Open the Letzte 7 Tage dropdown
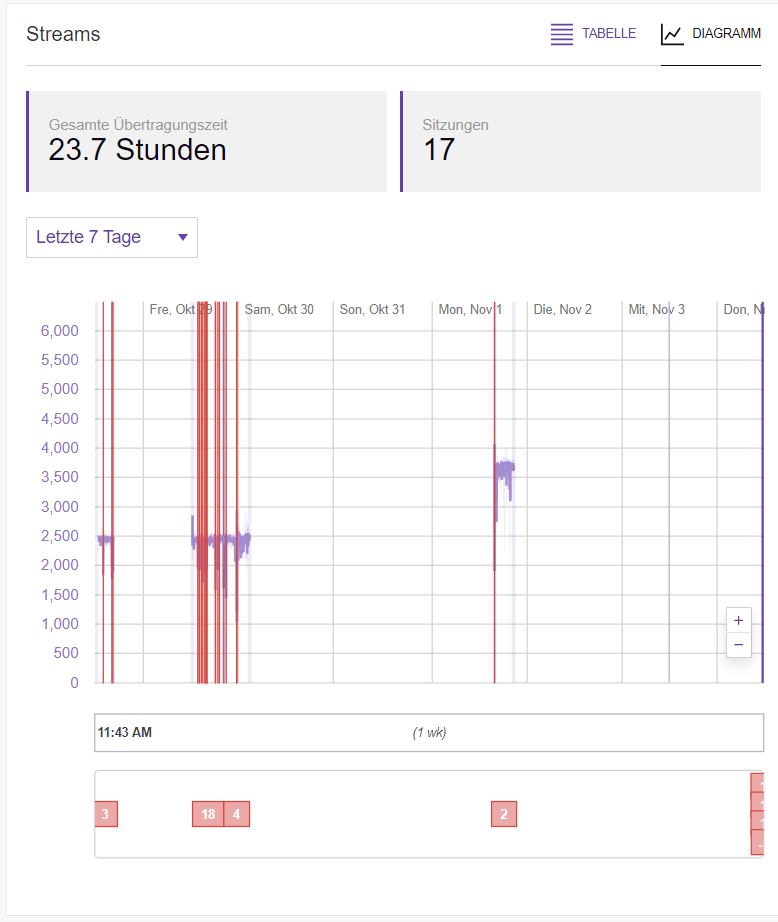The height and width of the screenshot is (922, 778). pyautogui.click(x=112, y=237)
